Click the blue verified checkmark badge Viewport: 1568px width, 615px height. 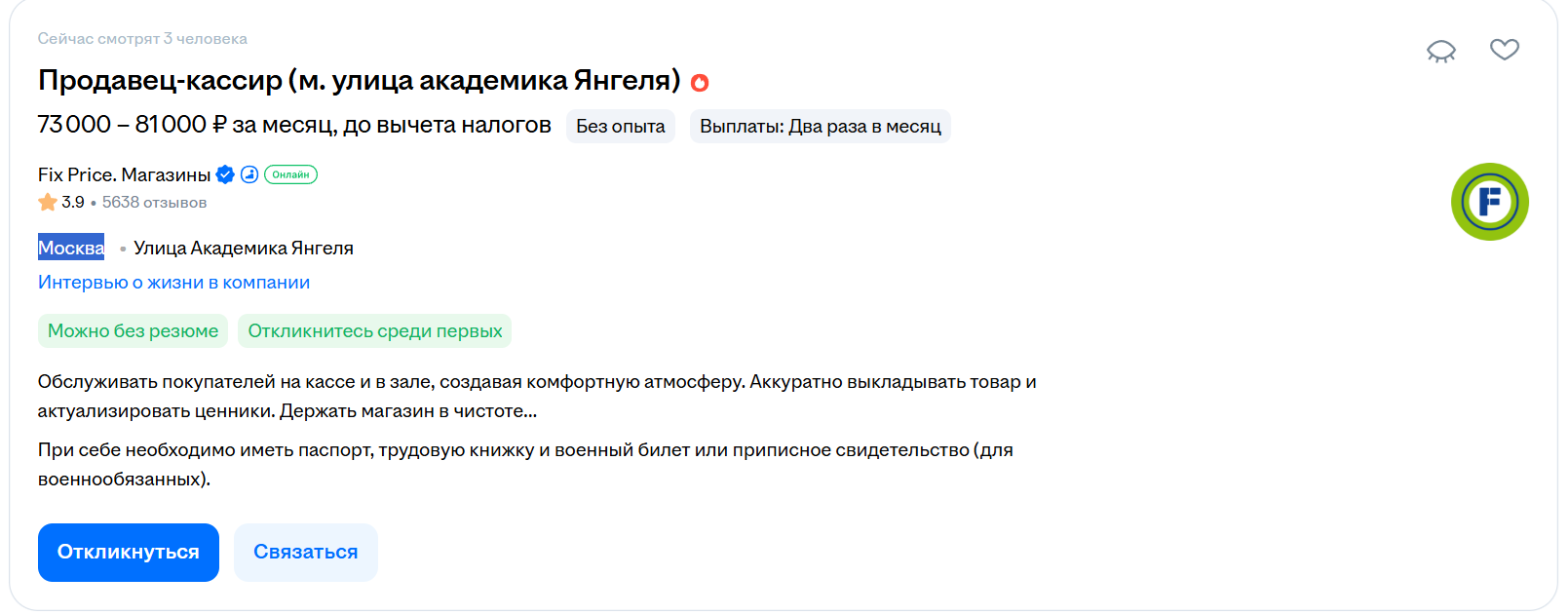(x=225, y=174)
